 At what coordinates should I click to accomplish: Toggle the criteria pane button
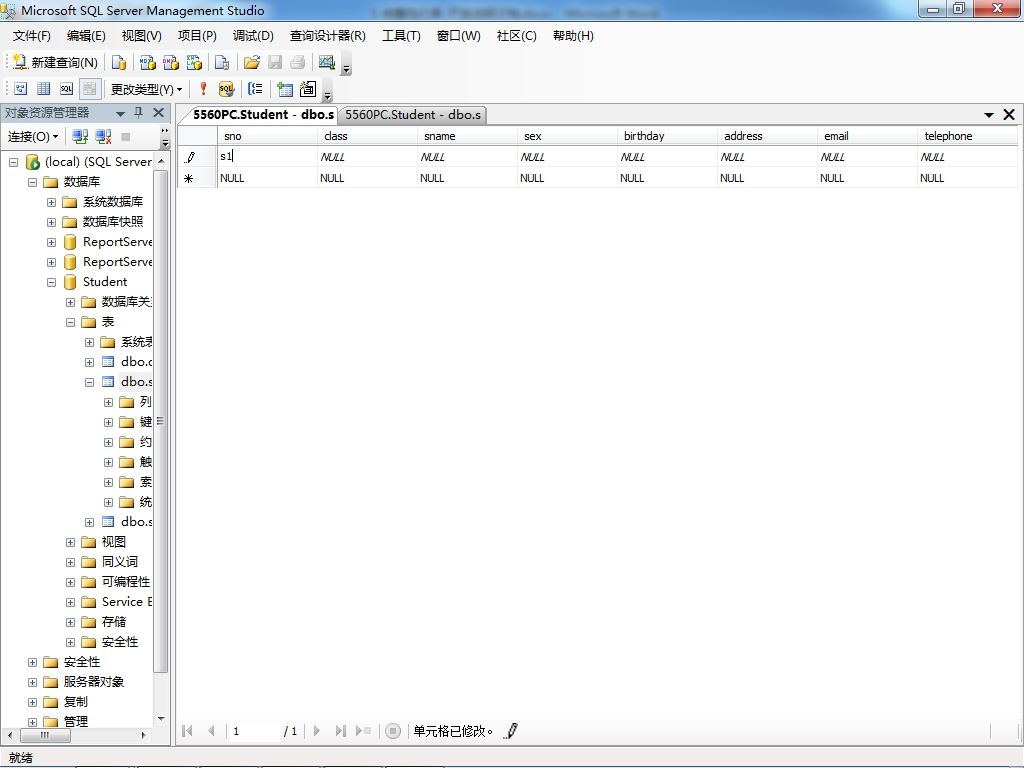(x=44, y=89)
